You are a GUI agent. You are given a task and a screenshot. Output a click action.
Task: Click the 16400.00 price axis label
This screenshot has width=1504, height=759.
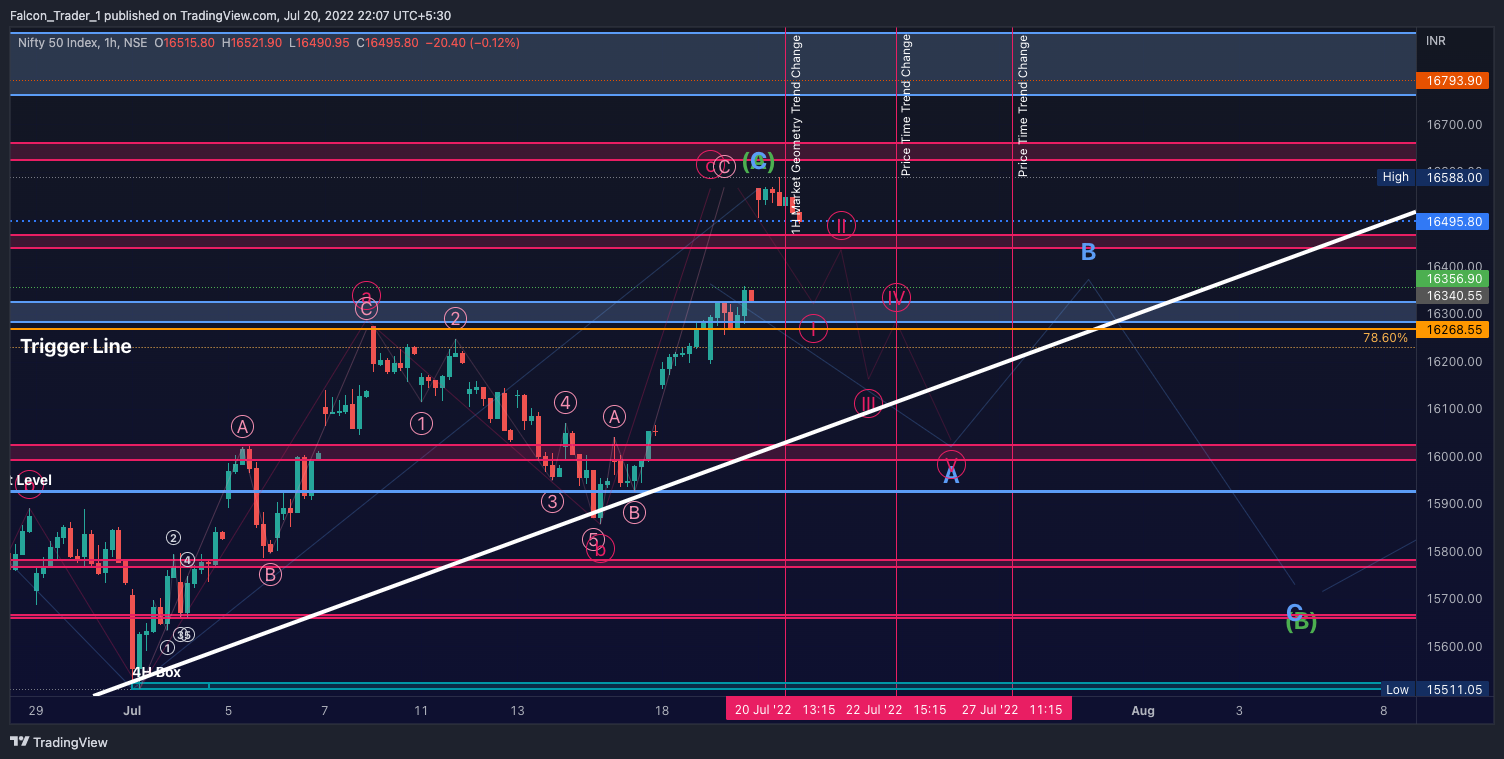coord(1453,266)
